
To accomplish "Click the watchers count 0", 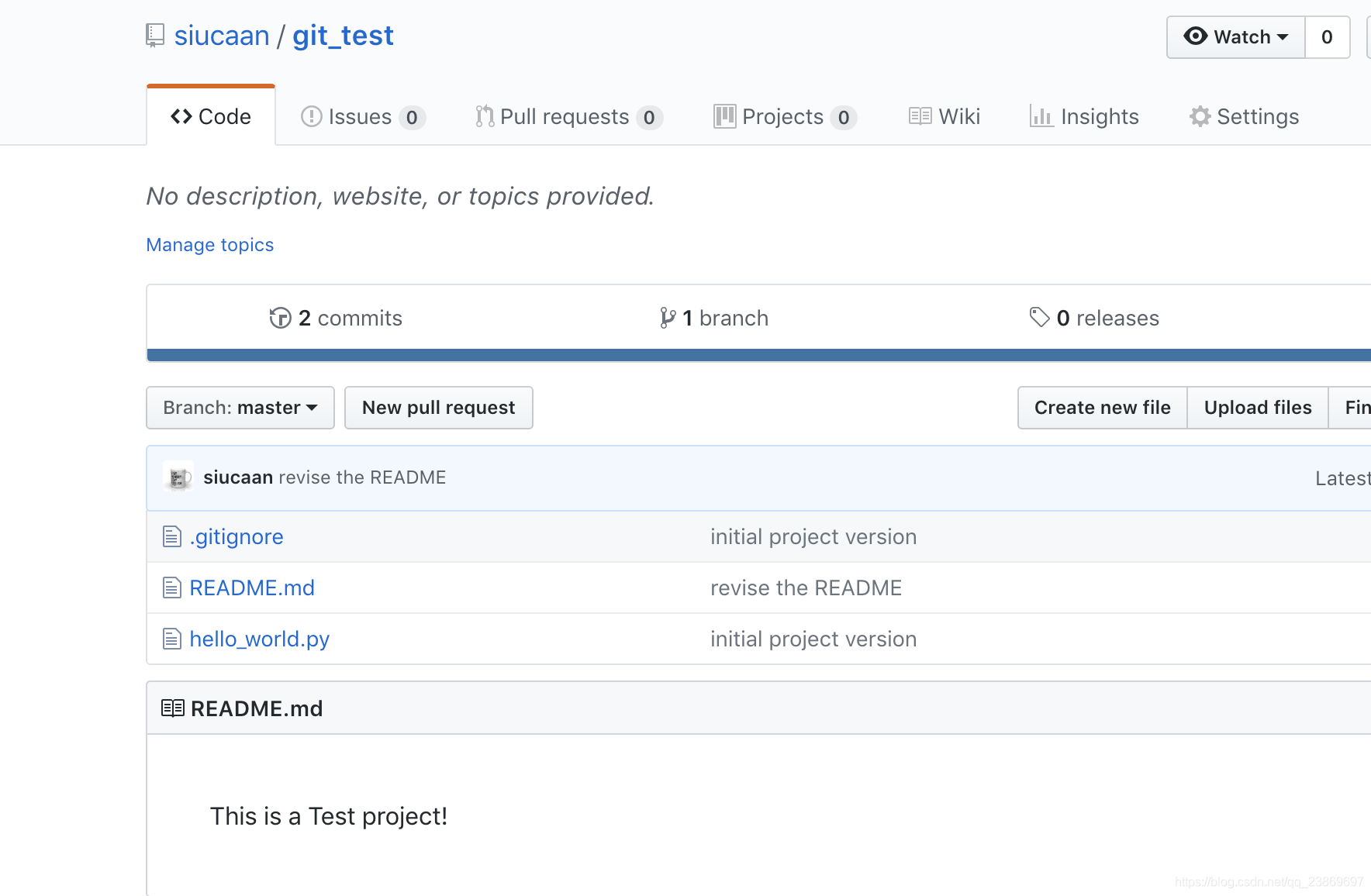I will click(1327, 37).
